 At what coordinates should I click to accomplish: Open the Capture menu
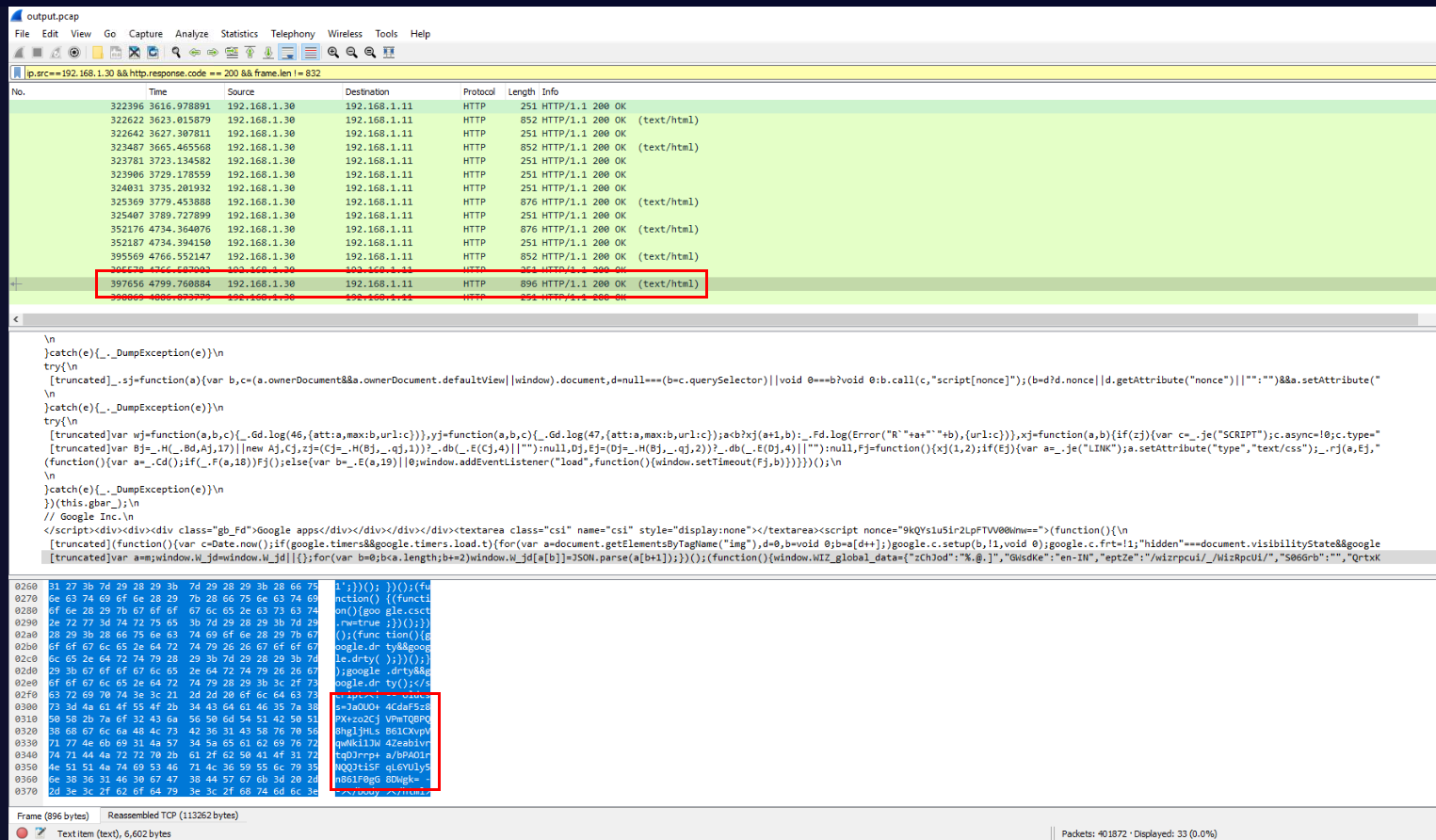(x=145, y=34)
